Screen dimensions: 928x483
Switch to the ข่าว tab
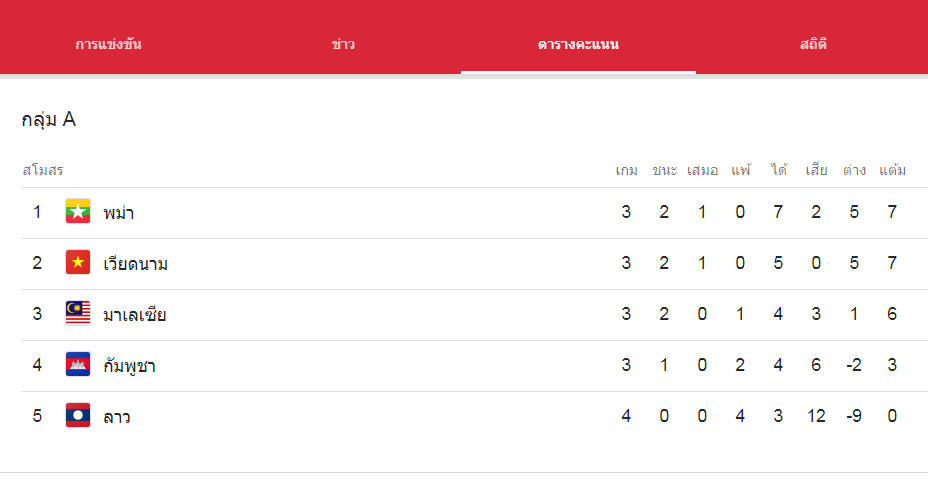click(343, 44)
